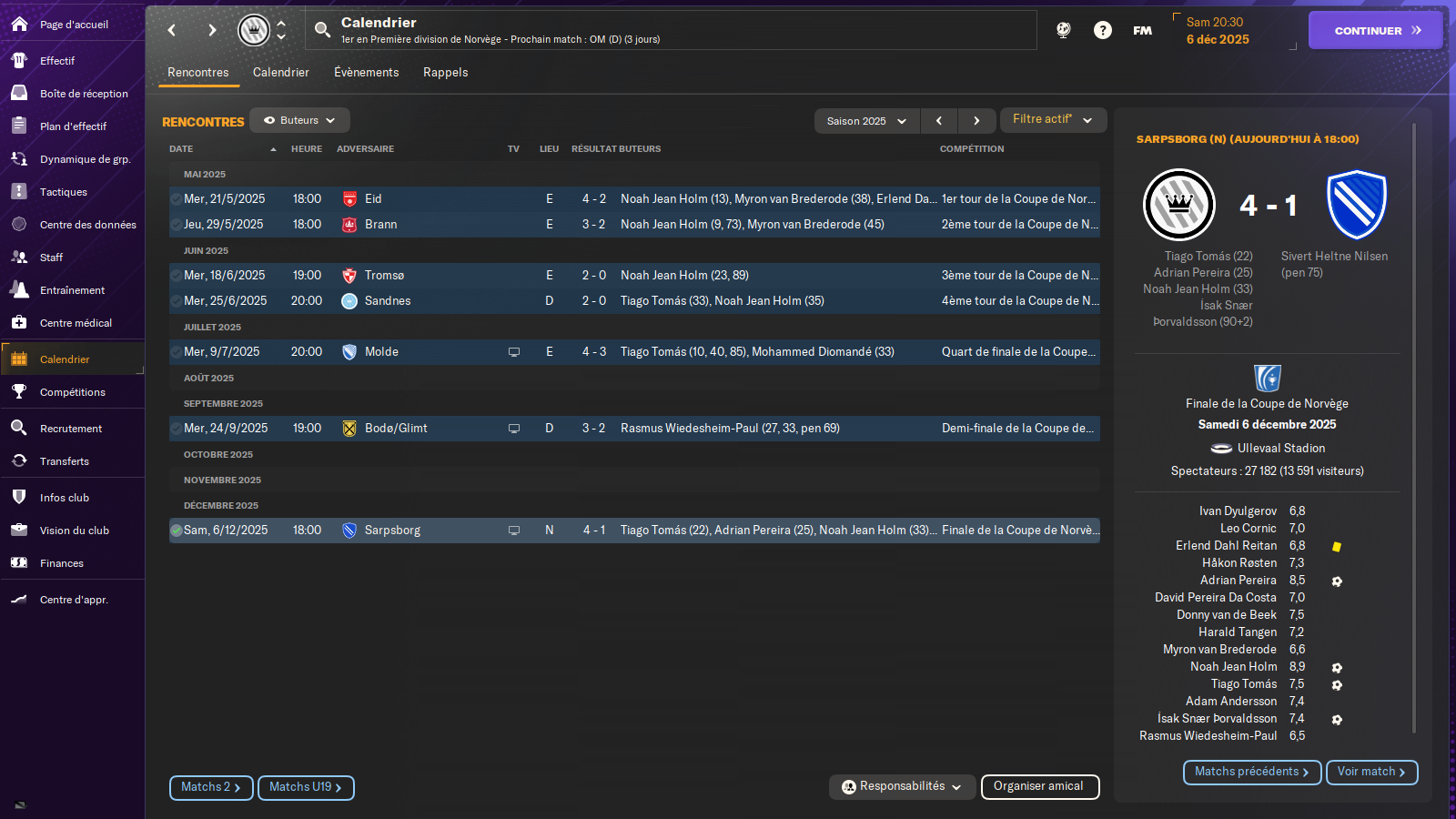
Task: Toggle the checkmark on the Tromsø match row
Action: pyautogui.click(x=177, y=276)
